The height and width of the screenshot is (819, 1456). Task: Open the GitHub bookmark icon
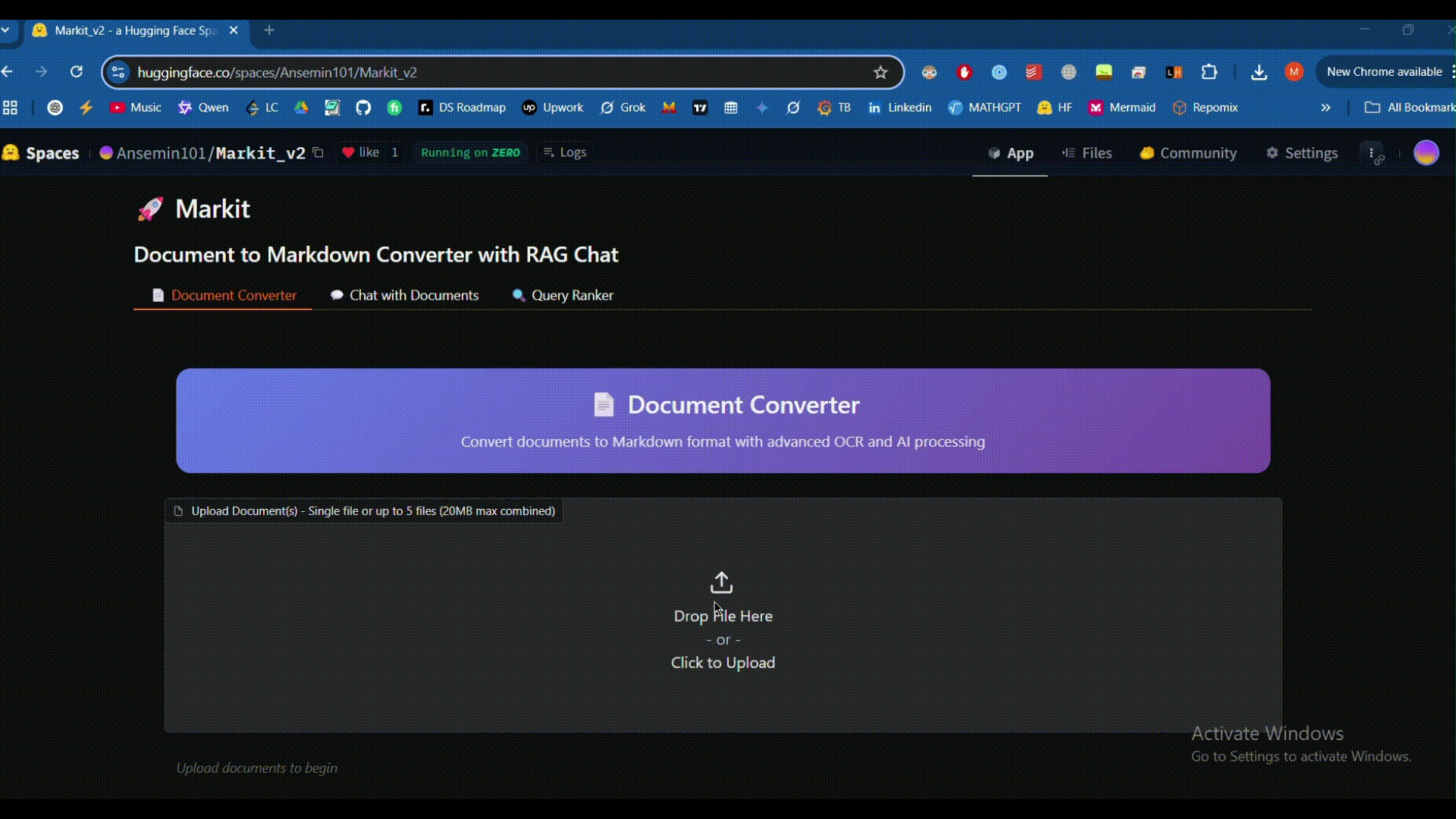(x=363, y=108)
